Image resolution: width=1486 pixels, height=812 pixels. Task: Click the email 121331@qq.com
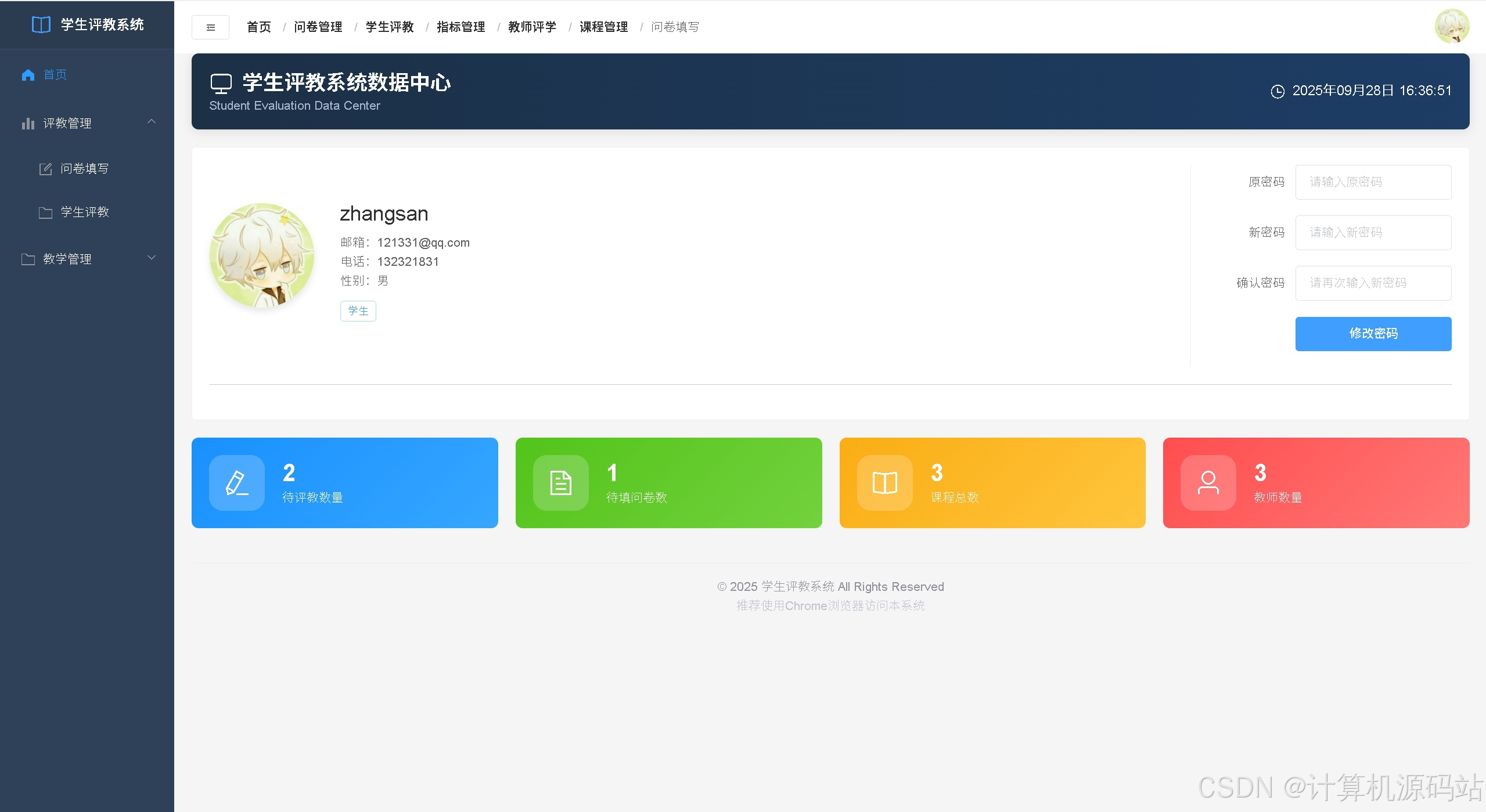pos(423,243)
